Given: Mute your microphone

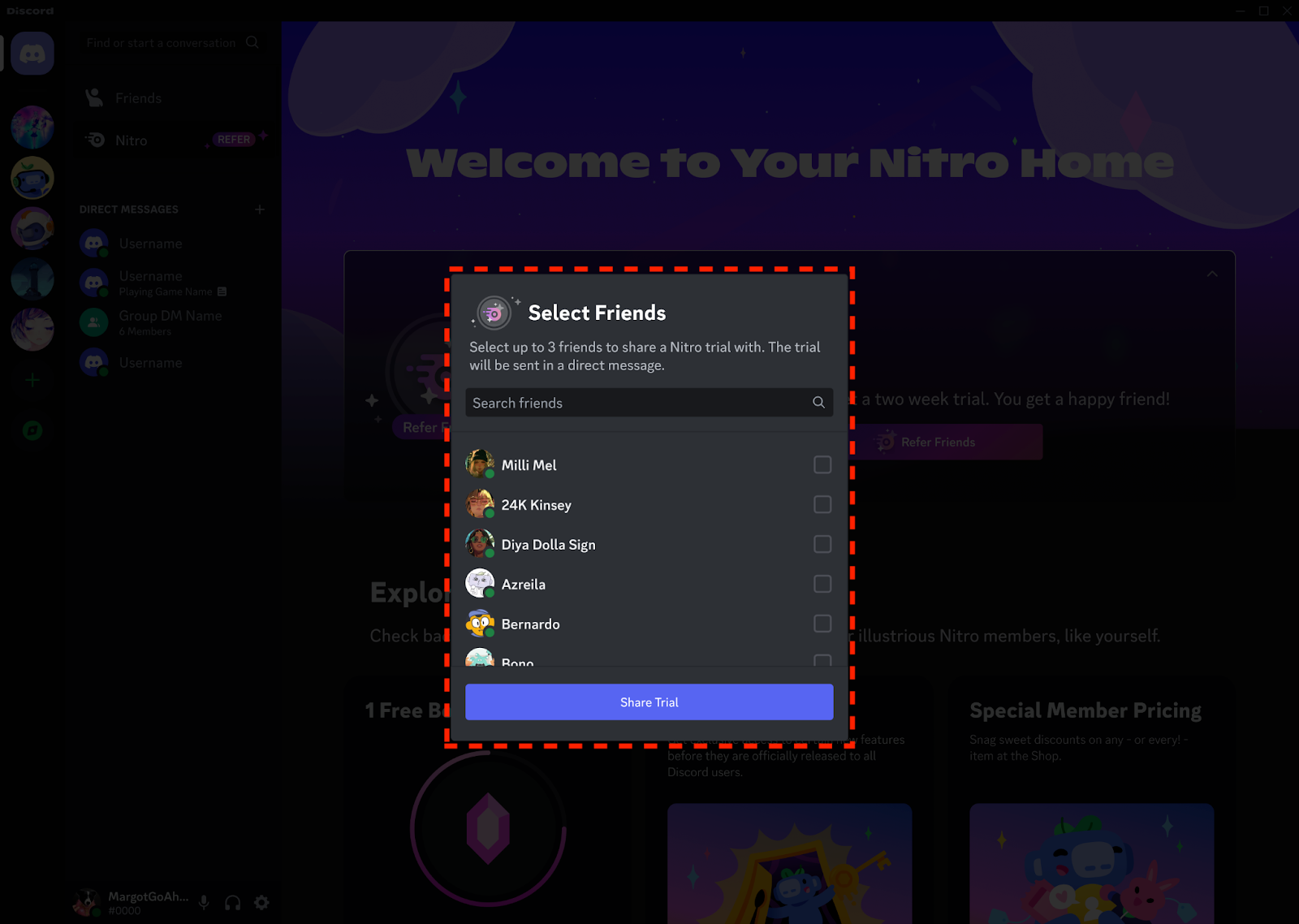Looking at the screenshot, I should (x=203, y=902).
